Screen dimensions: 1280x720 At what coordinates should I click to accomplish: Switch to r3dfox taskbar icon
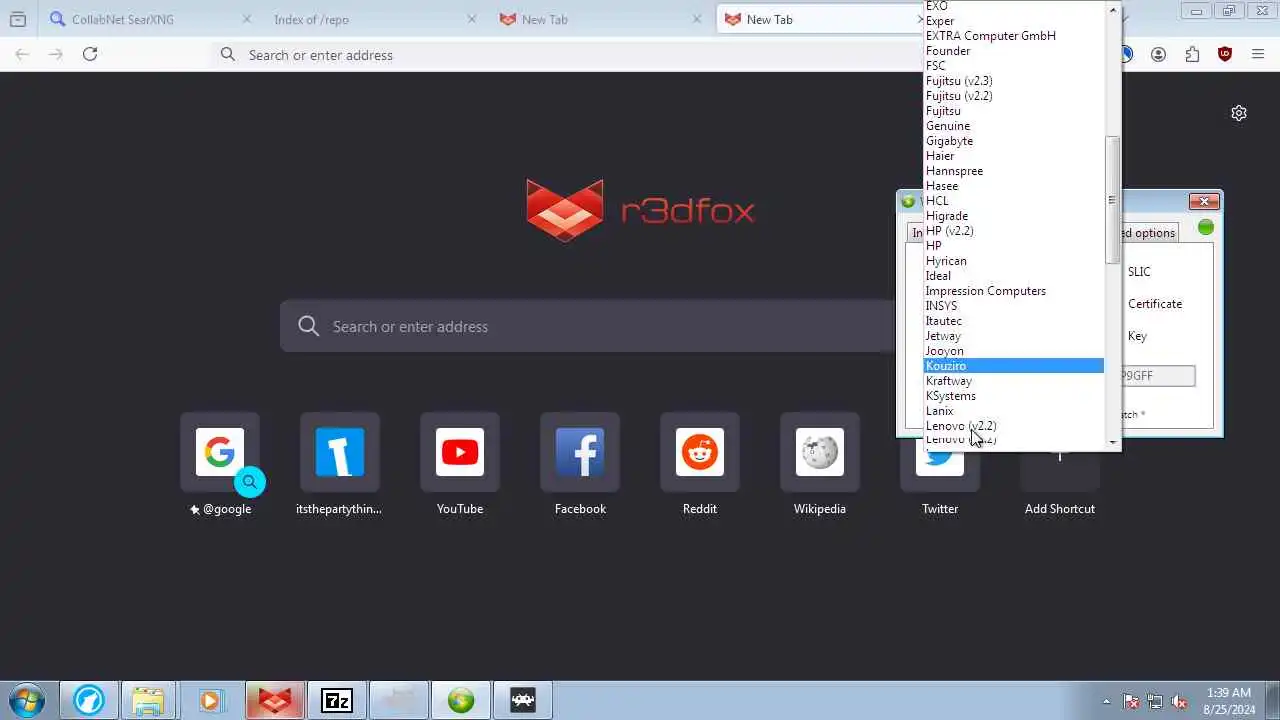tap(275, 700)
